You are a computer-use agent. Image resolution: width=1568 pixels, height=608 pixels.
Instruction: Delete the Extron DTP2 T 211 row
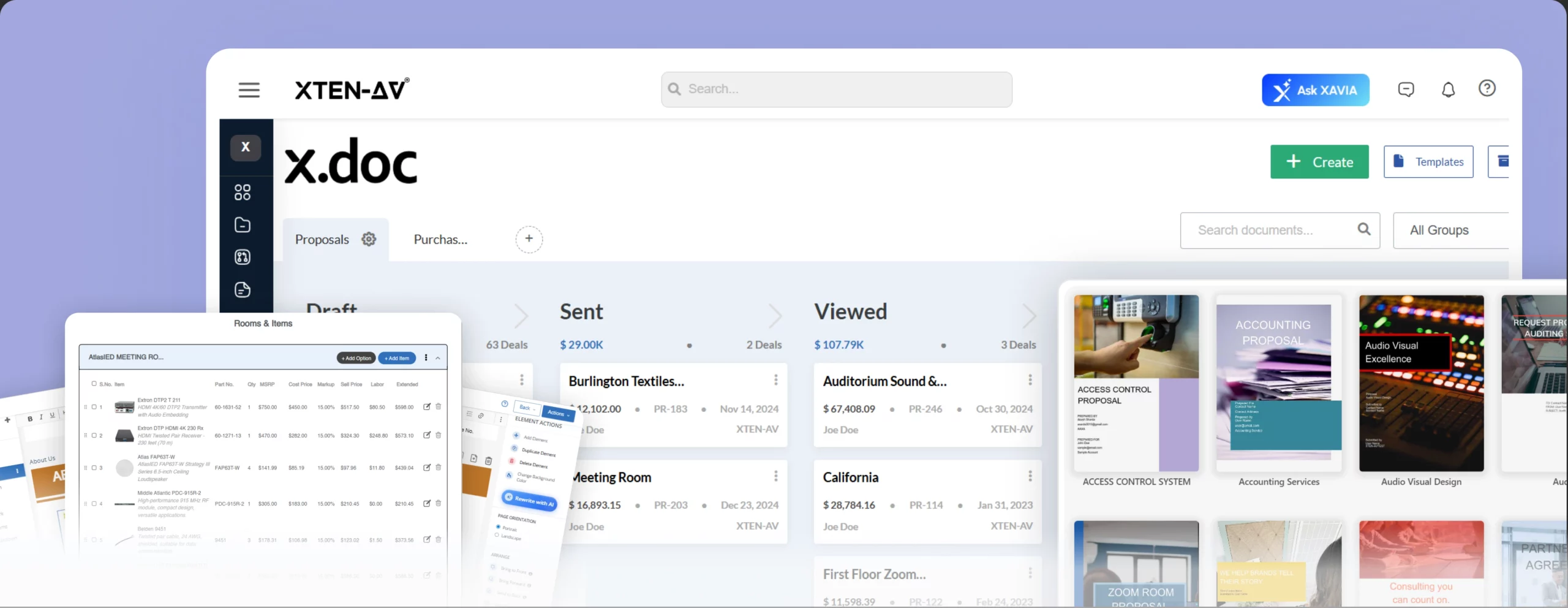pyautogui.click(x=439, y=406)
